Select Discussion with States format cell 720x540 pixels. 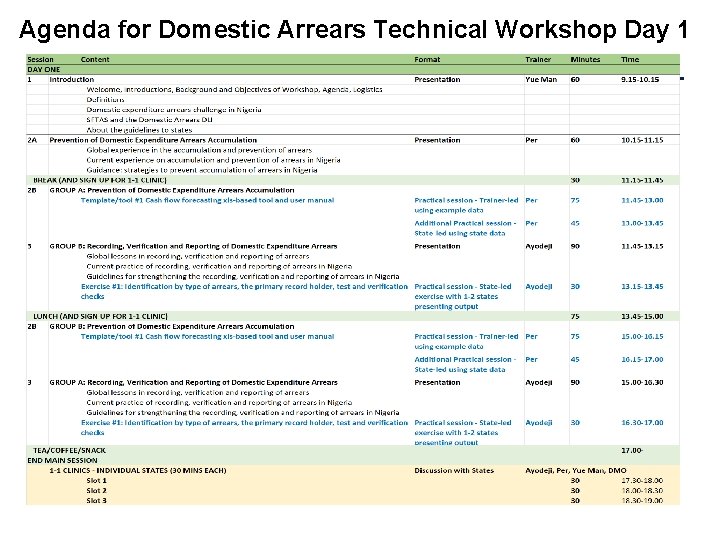point(454,471)
